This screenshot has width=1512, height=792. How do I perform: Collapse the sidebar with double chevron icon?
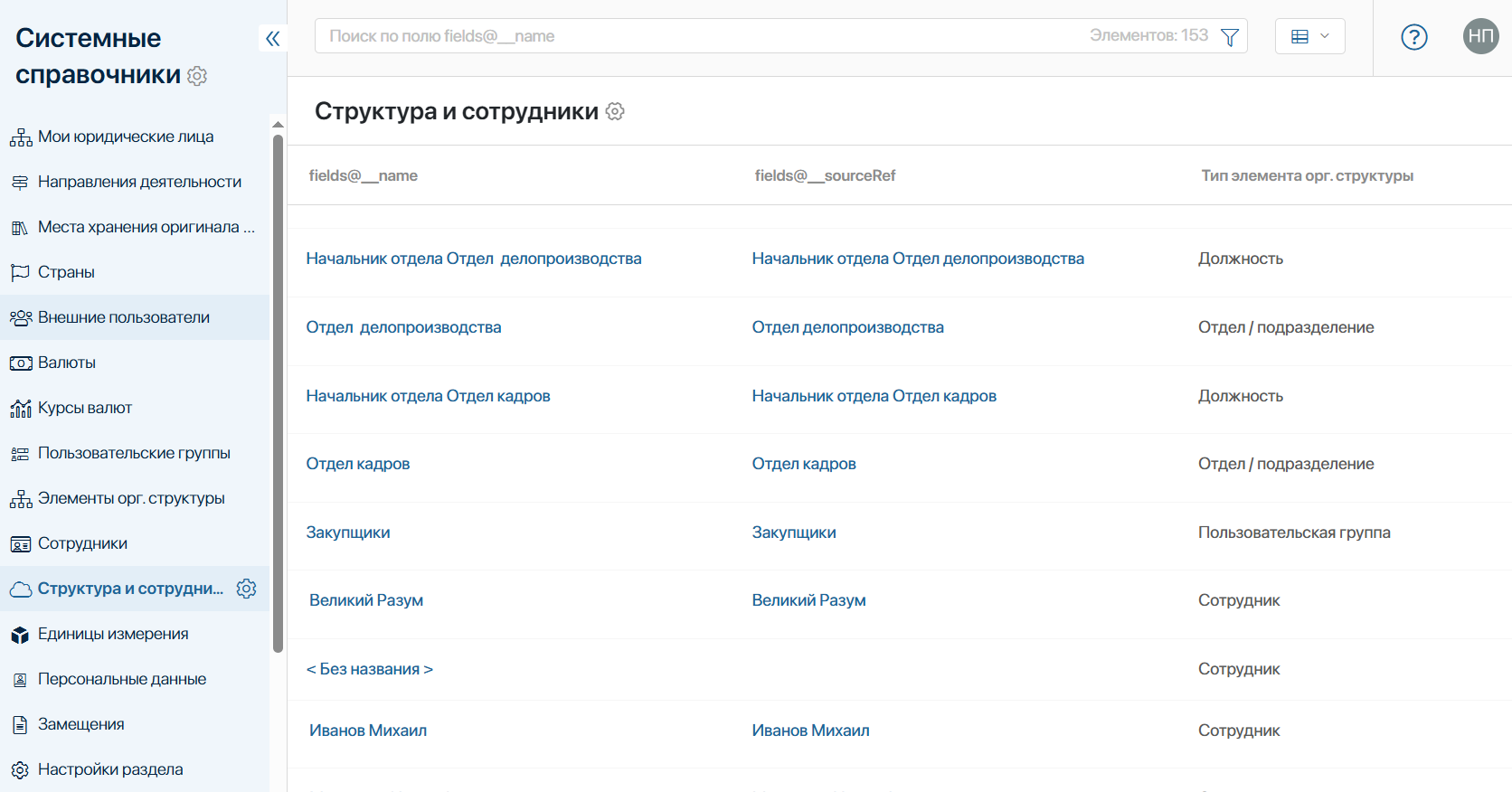click(x=273, y=38)
